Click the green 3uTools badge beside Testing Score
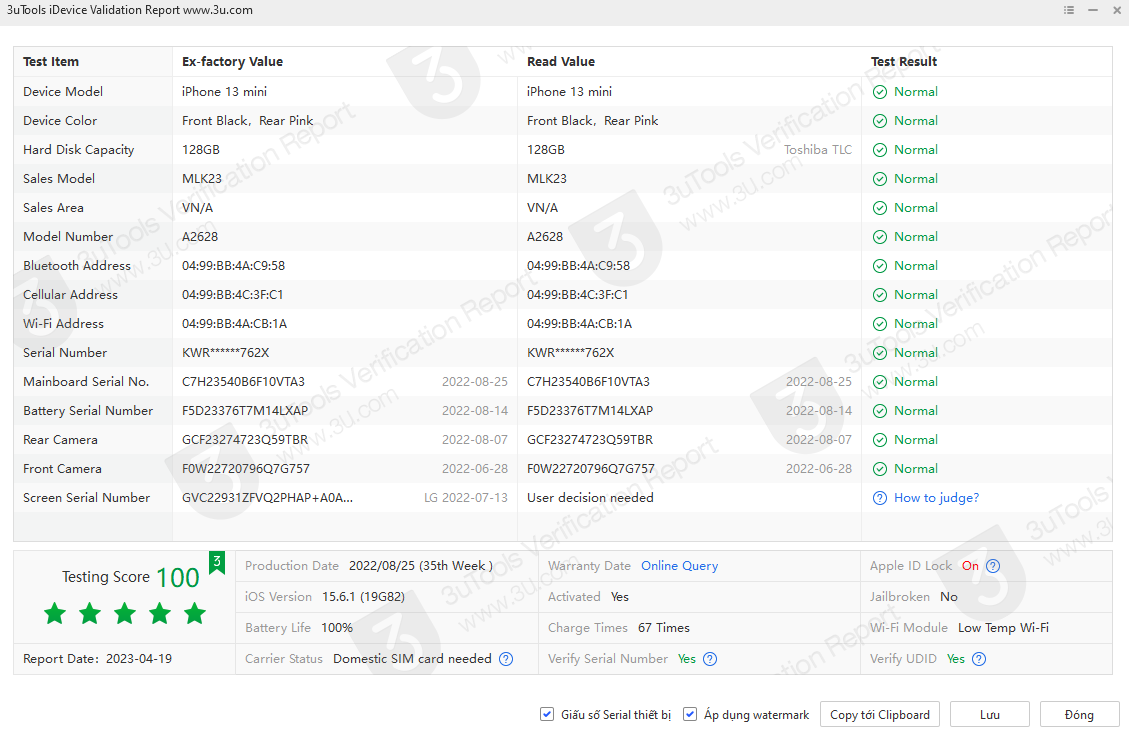 pyautogui.click(x=217, y=562)
